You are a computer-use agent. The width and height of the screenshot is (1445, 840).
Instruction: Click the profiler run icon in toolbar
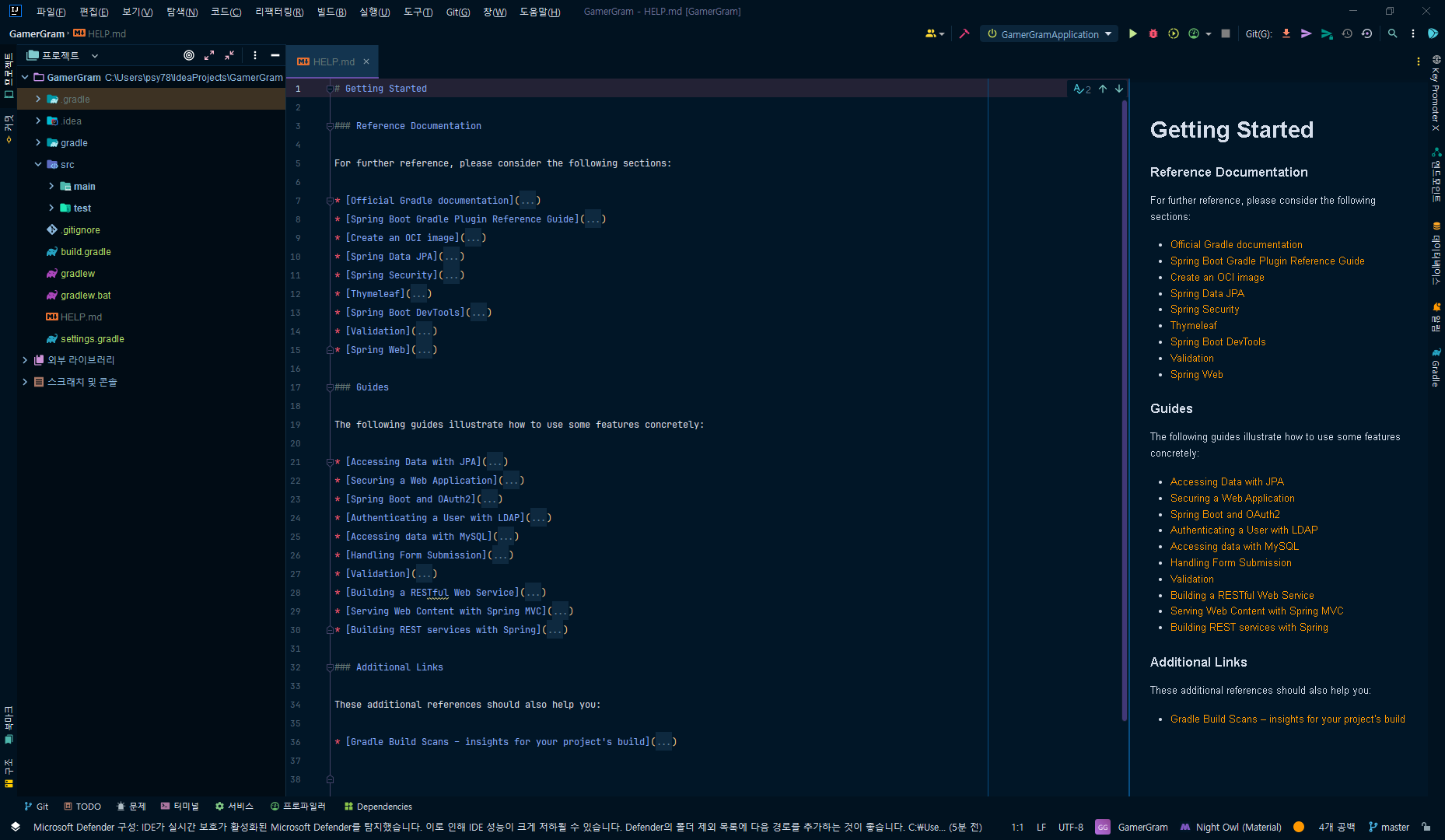(x=1194, y=33)
